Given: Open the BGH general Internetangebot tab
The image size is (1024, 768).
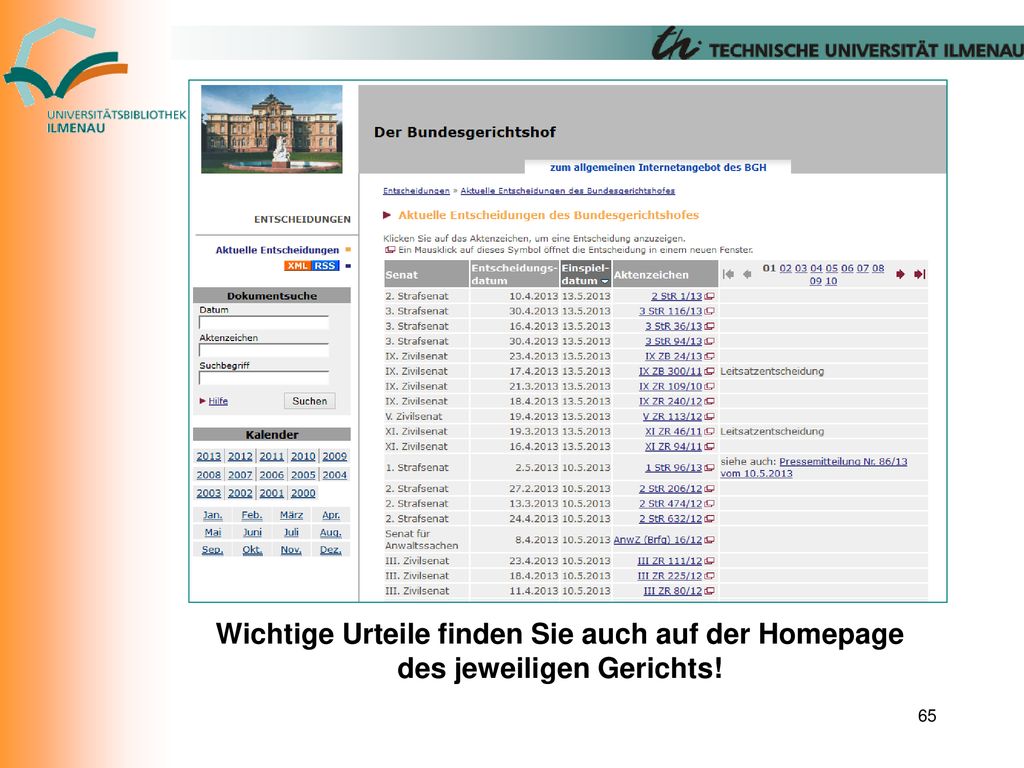Looking at the screenshot, I should [x=658, y=167].
